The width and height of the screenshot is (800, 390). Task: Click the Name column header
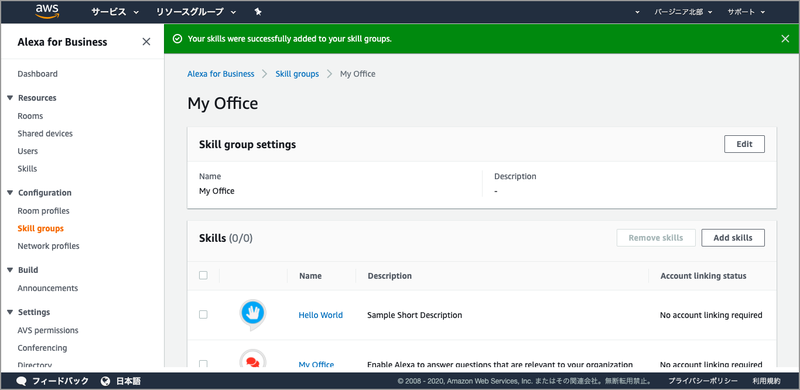pyautogui.click(x=310, y=276)
